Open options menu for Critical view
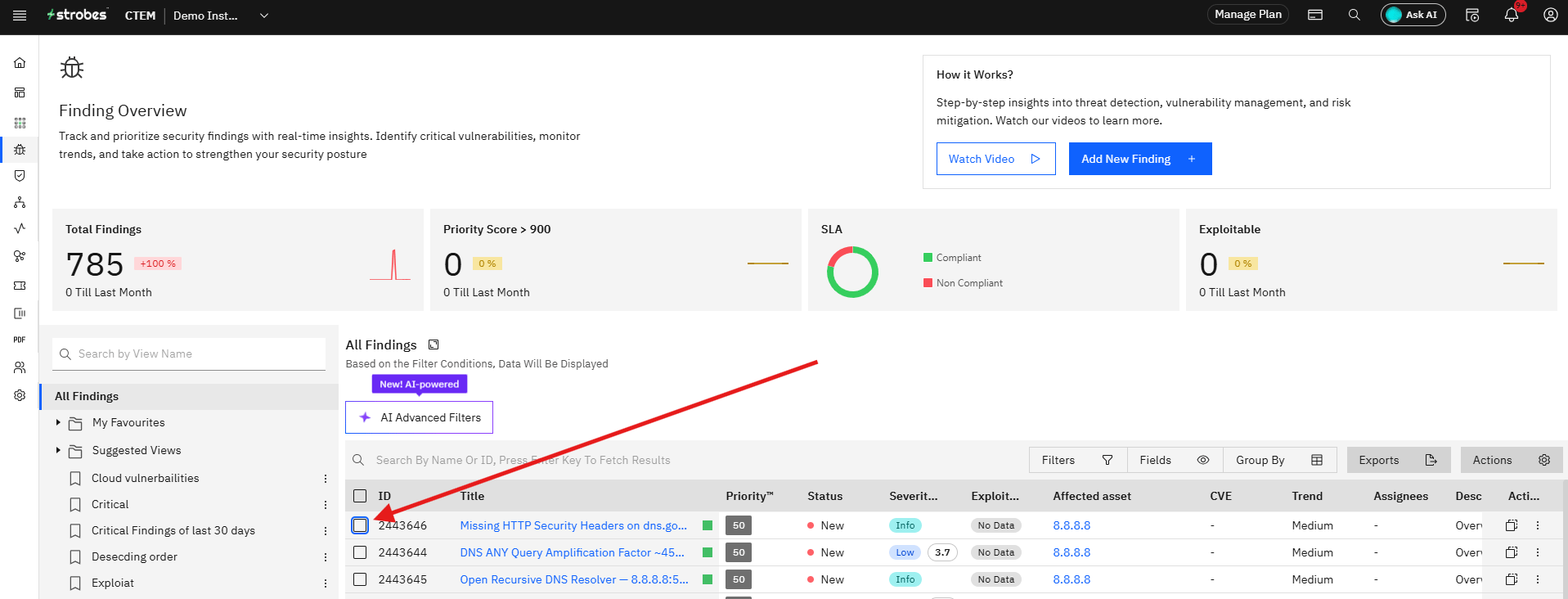 (326, 505)
